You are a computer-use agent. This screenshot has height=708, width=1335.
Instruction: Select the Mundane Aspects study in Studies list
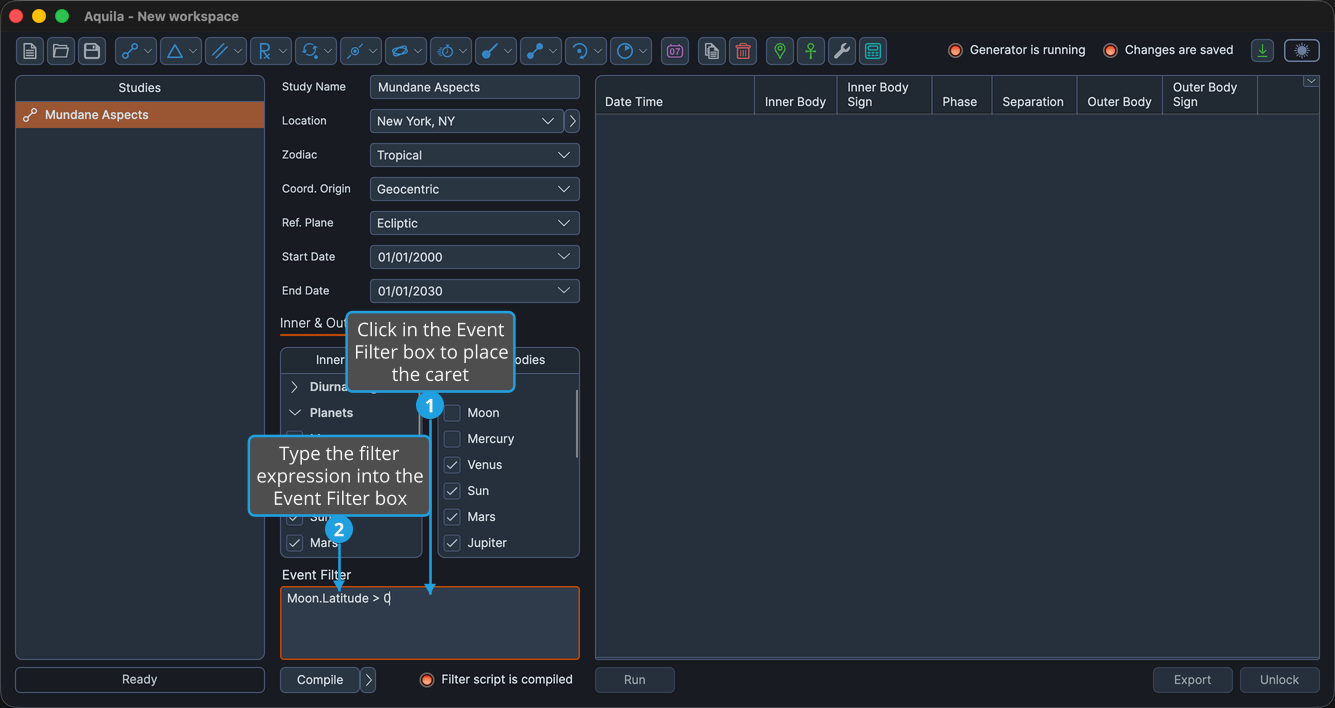[140, 115]
